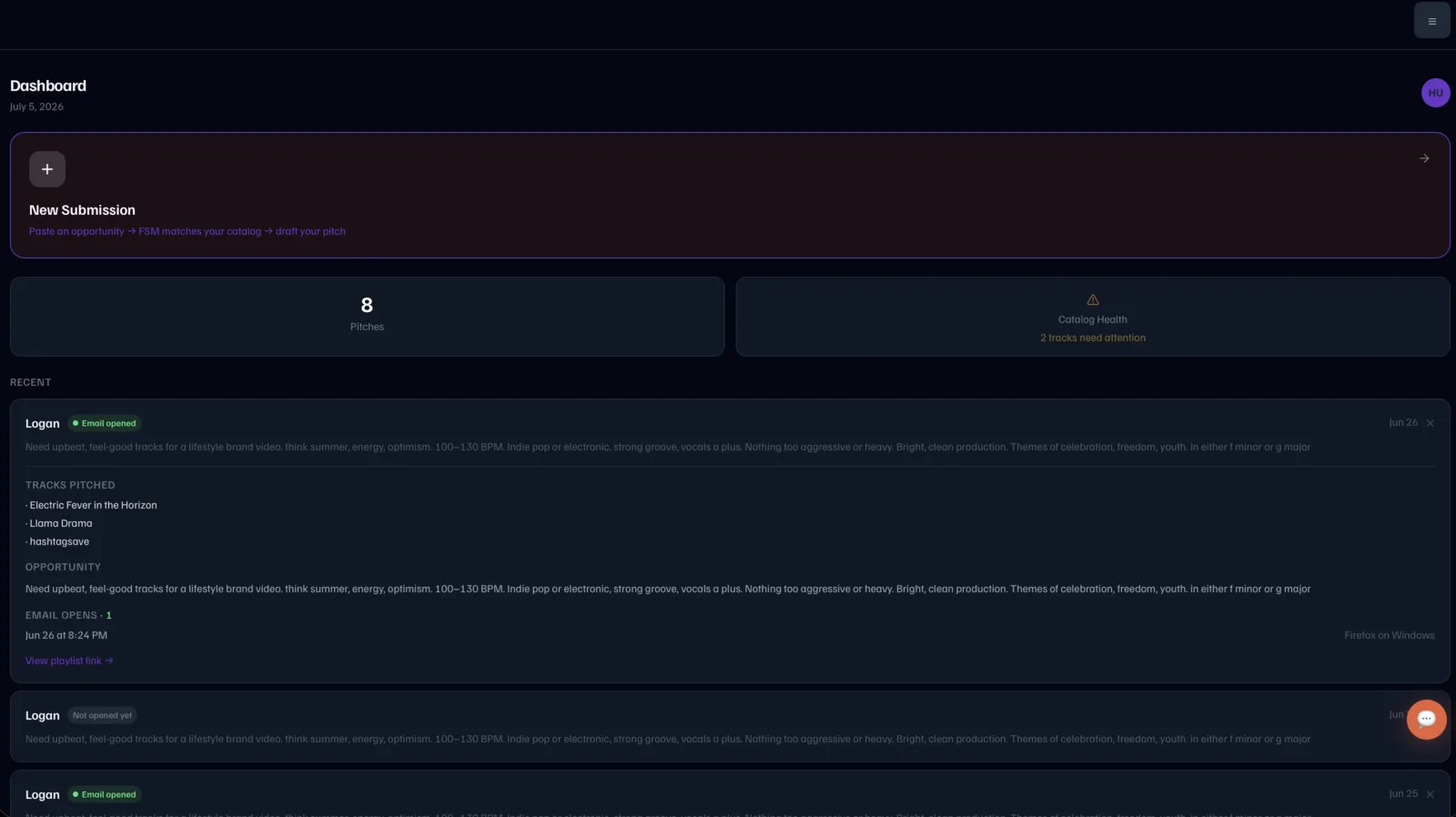The width and height of the screenshot is (1456, 817).
Task: Select track 'Llama Drama'
Action: tap(61, 523)
